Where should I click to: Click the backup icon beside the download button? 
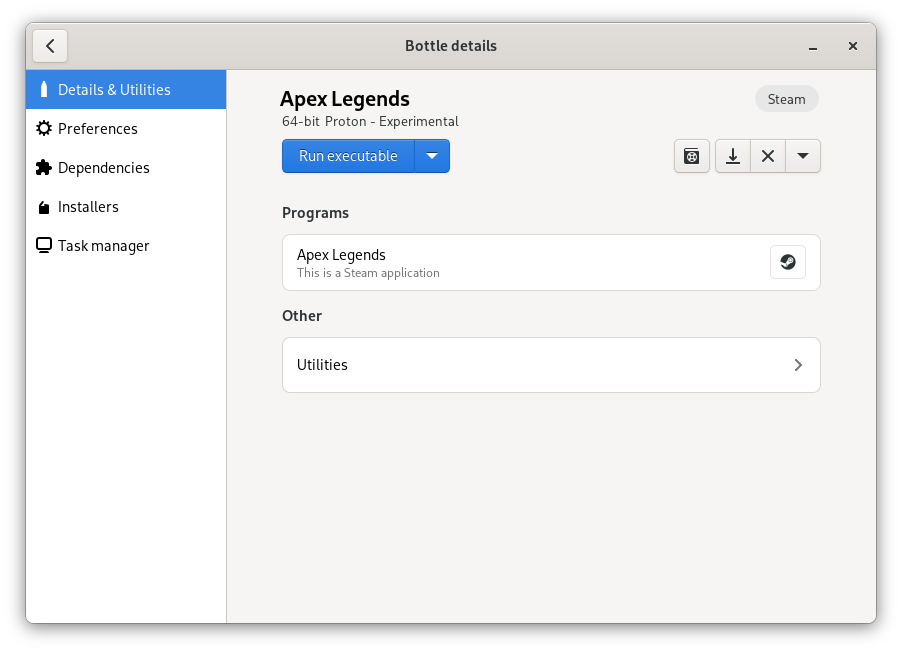click(x=691, y=156)
